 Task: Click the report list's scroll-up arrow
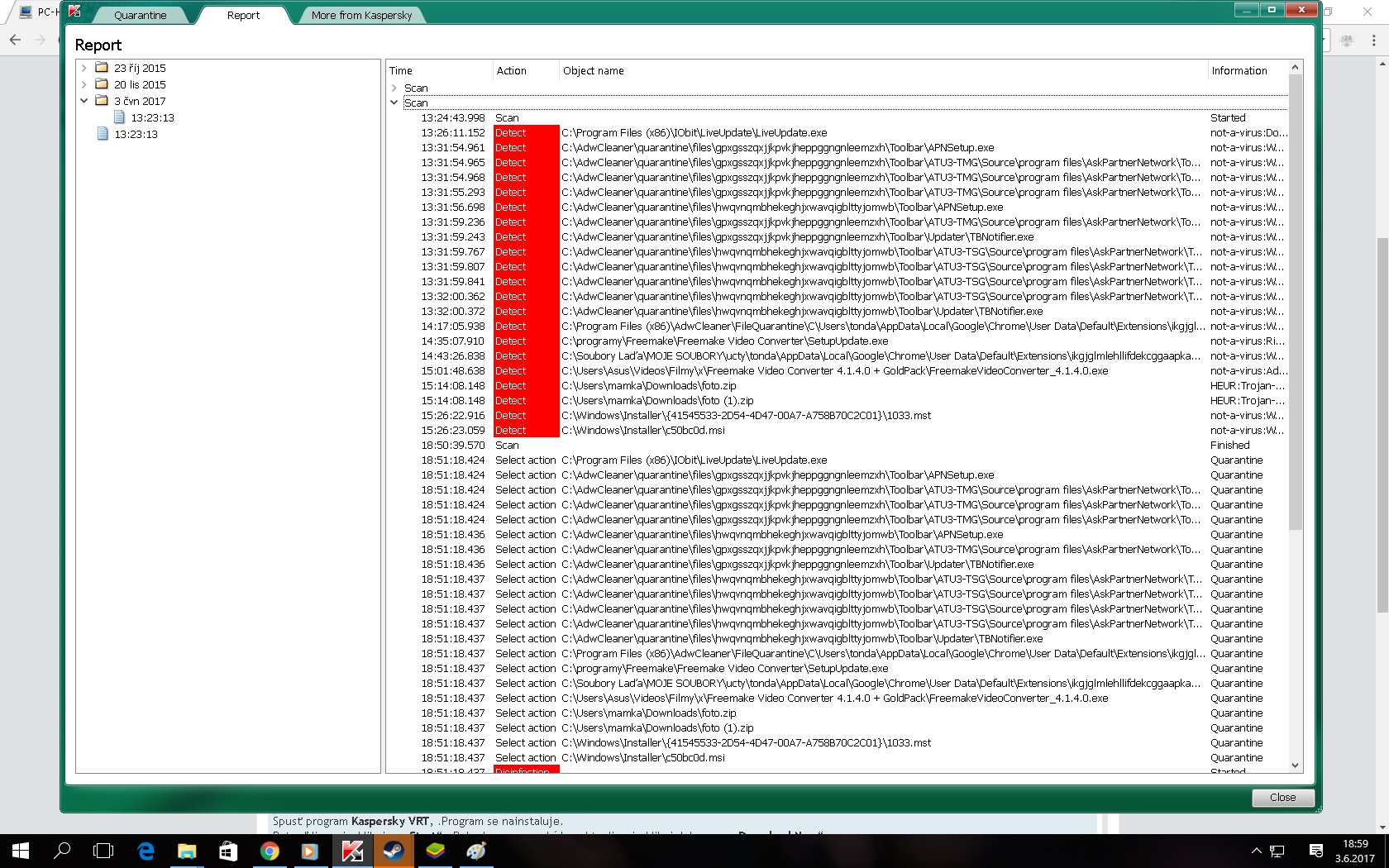point(1296,67)
